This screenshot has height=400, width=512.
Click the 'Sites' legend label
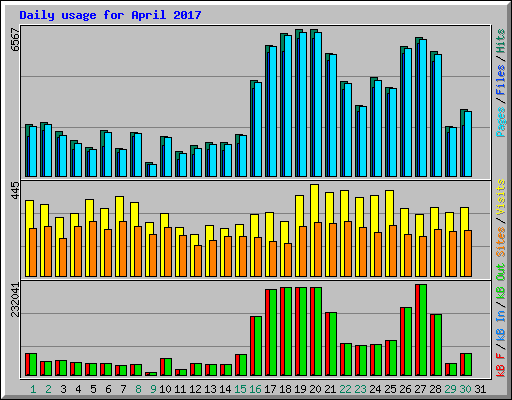tap(501, 242)
